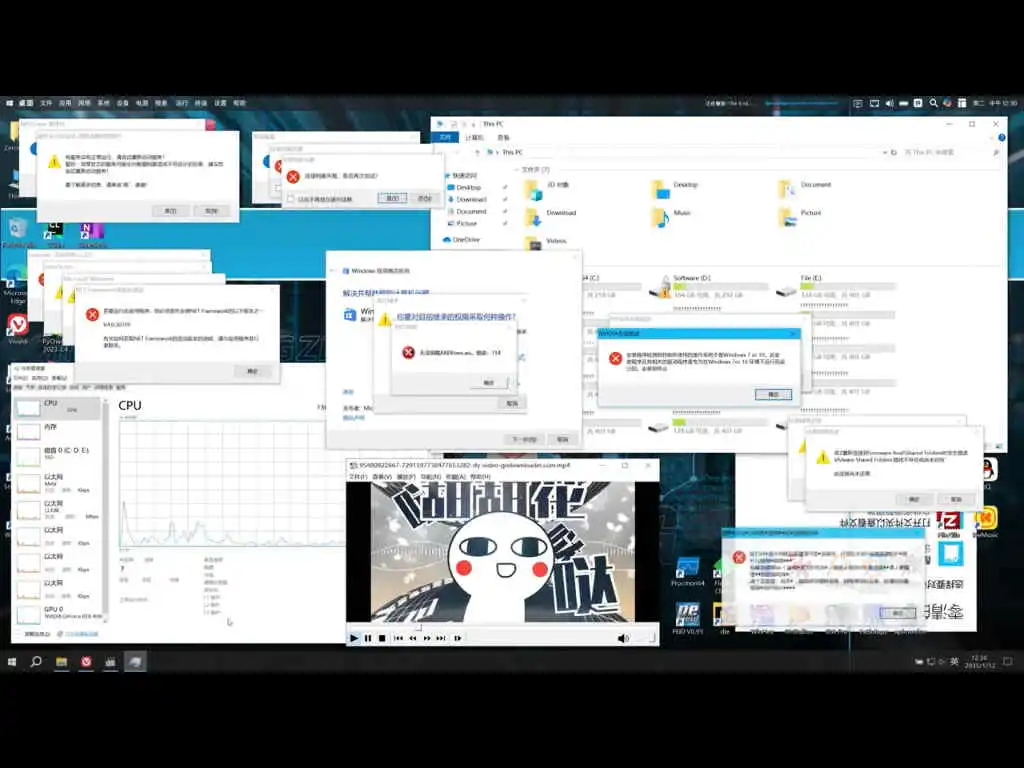Image resolution: width=1024 pixels, height=768 pixels.
Task: Click the magnifier icon in top menu bar
Action: click(x=933, y=103)
